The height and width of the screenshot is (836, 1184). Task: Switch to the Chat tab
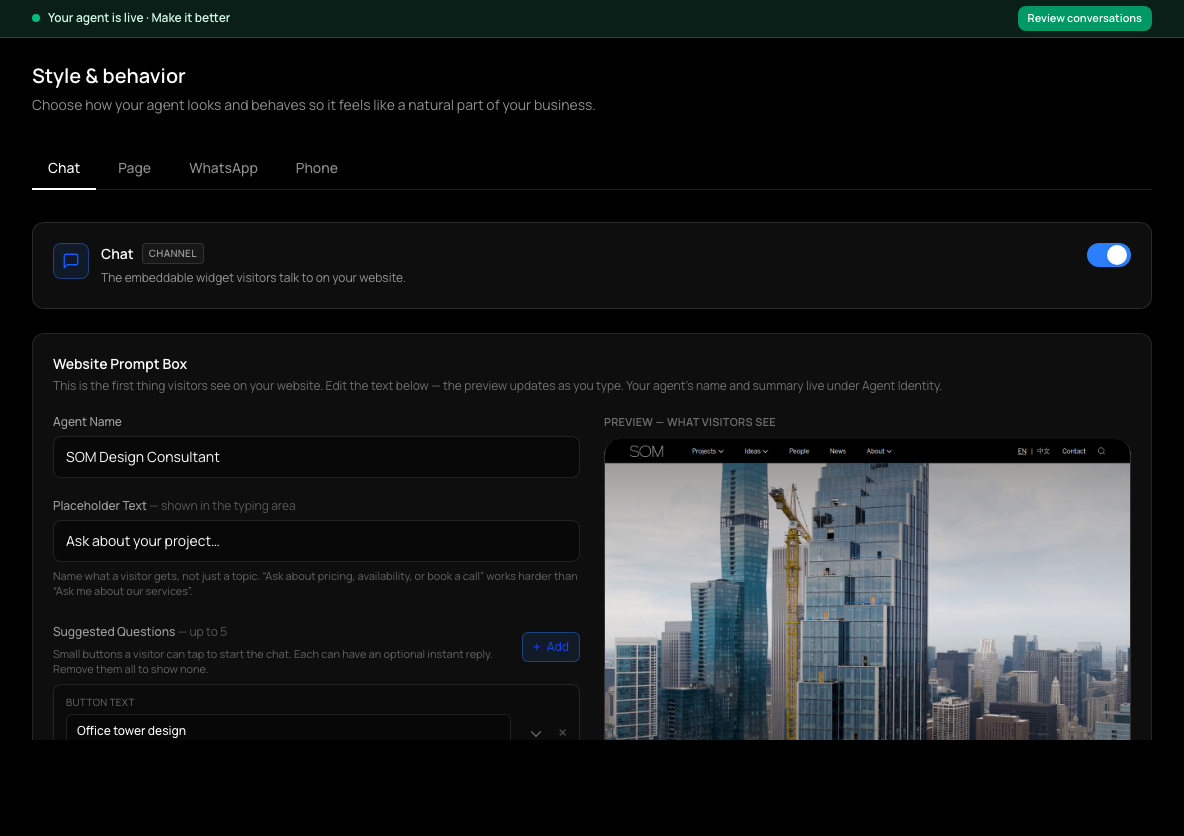click(63, 168)
